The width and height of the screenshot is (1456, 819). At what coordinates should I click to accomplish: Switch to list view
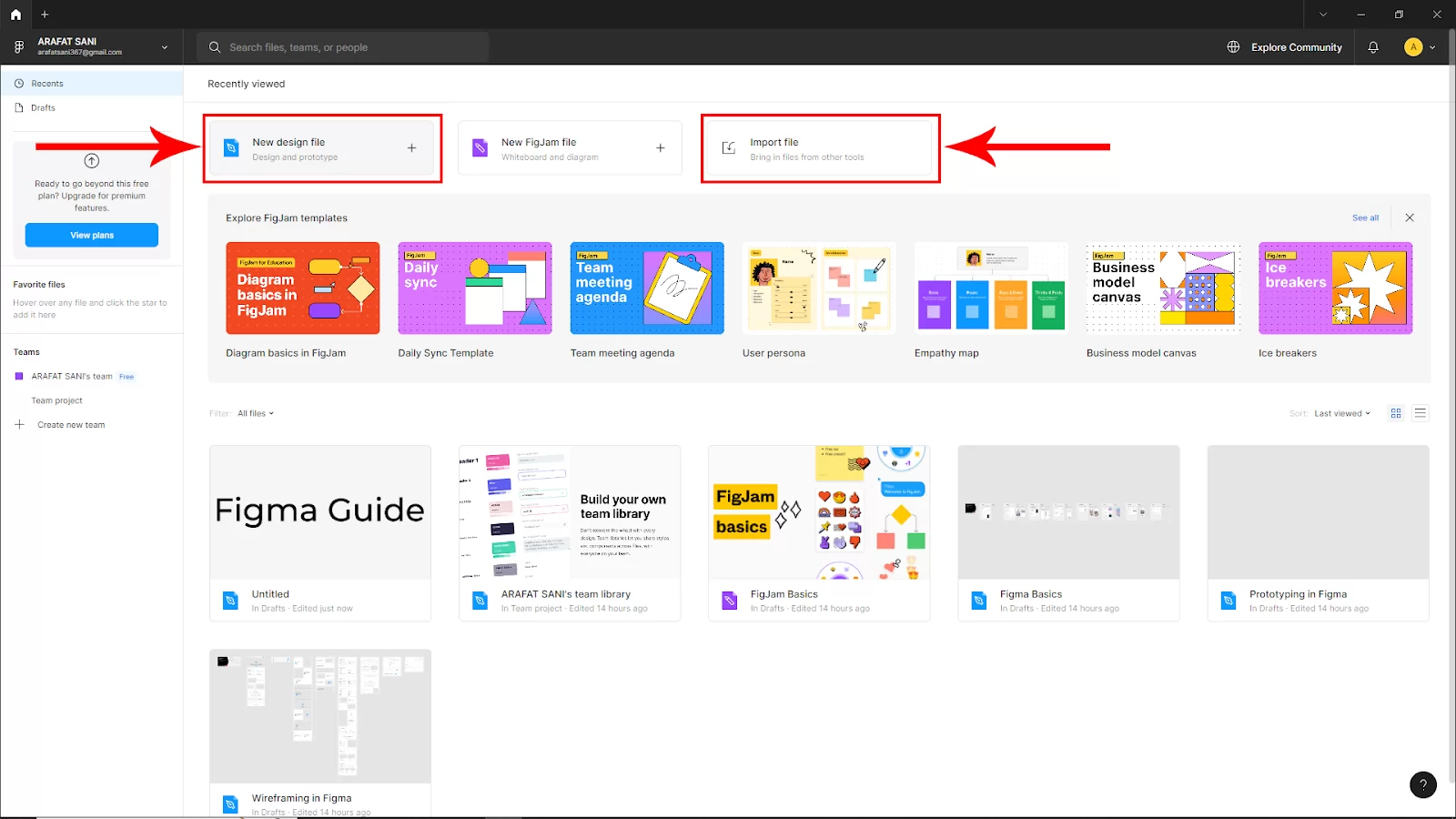pyautogui.click(x=1420, y=413)
